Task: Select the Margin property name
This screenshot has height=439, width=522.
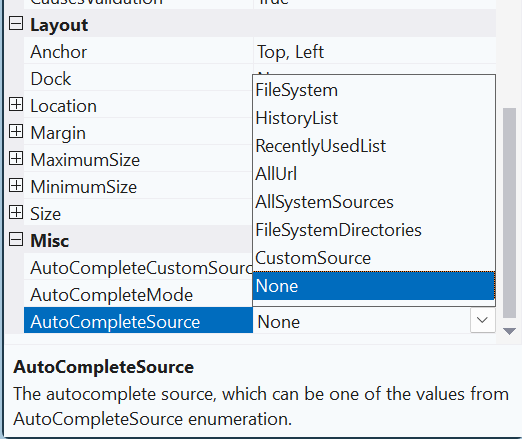Action: [58, 133]
